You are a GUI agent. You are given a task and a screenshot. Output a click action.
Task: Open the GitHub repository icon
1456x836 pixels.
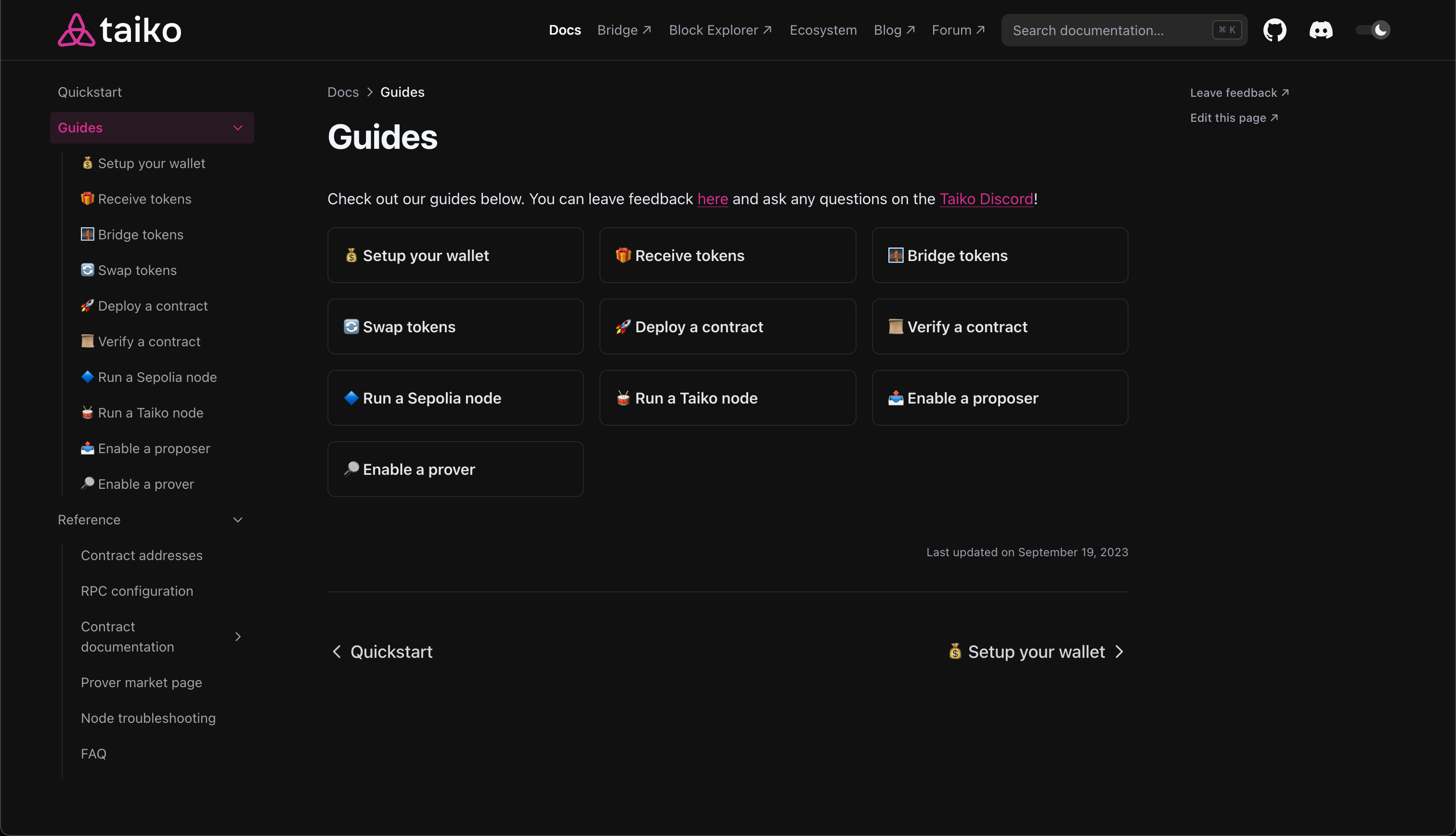pos(1274,30)
